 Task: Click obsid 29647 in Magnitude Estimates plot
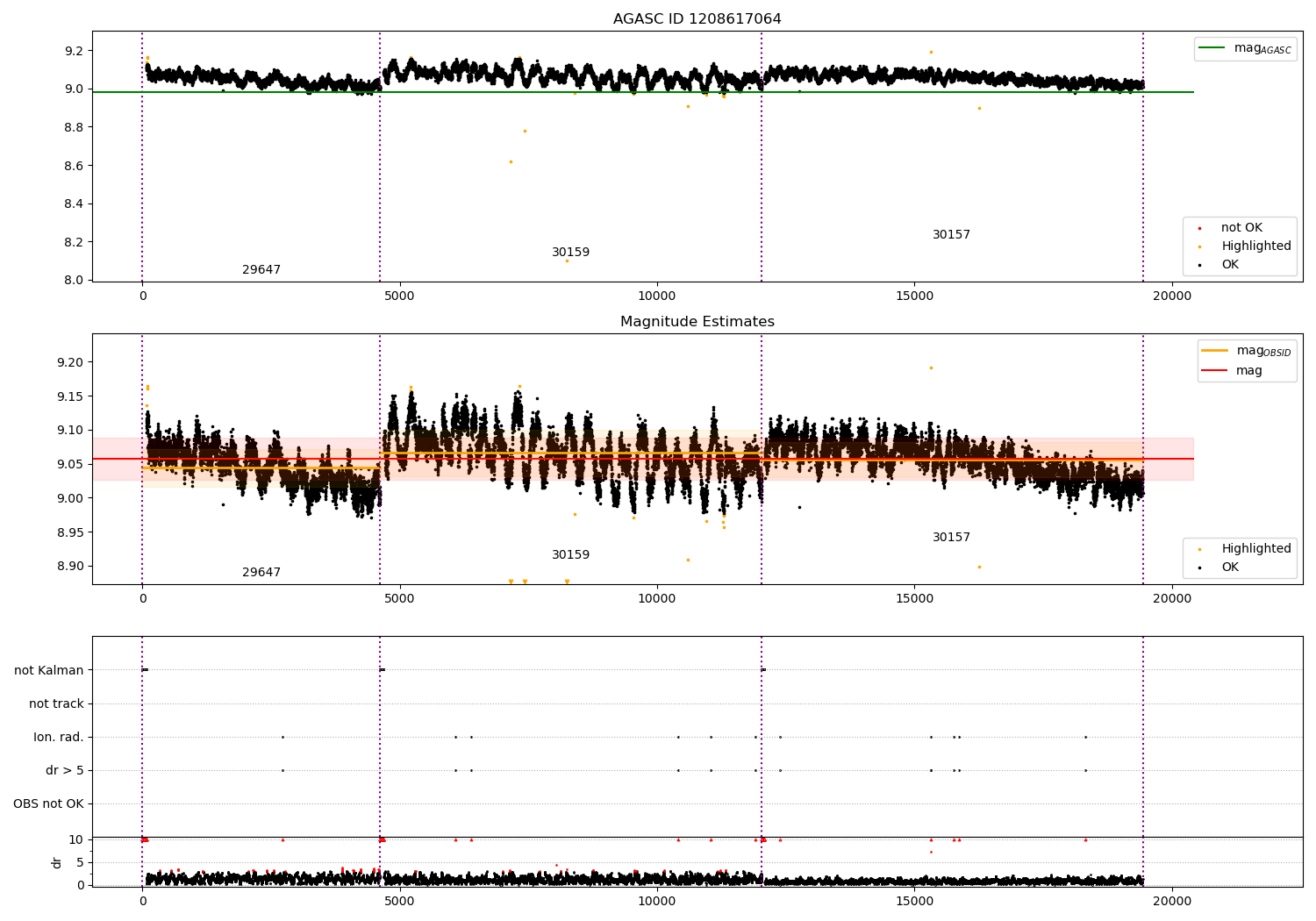pyautogui.click(x=261, y=573)
